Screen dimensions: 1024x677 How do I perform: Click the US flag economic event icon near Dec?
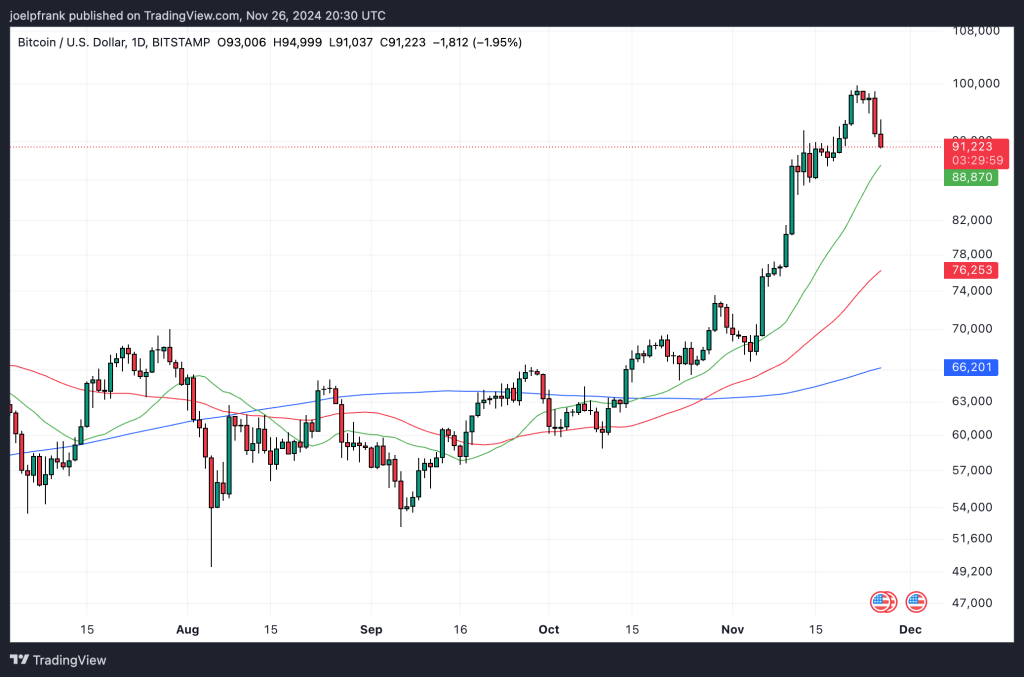(x=915, y=601)
